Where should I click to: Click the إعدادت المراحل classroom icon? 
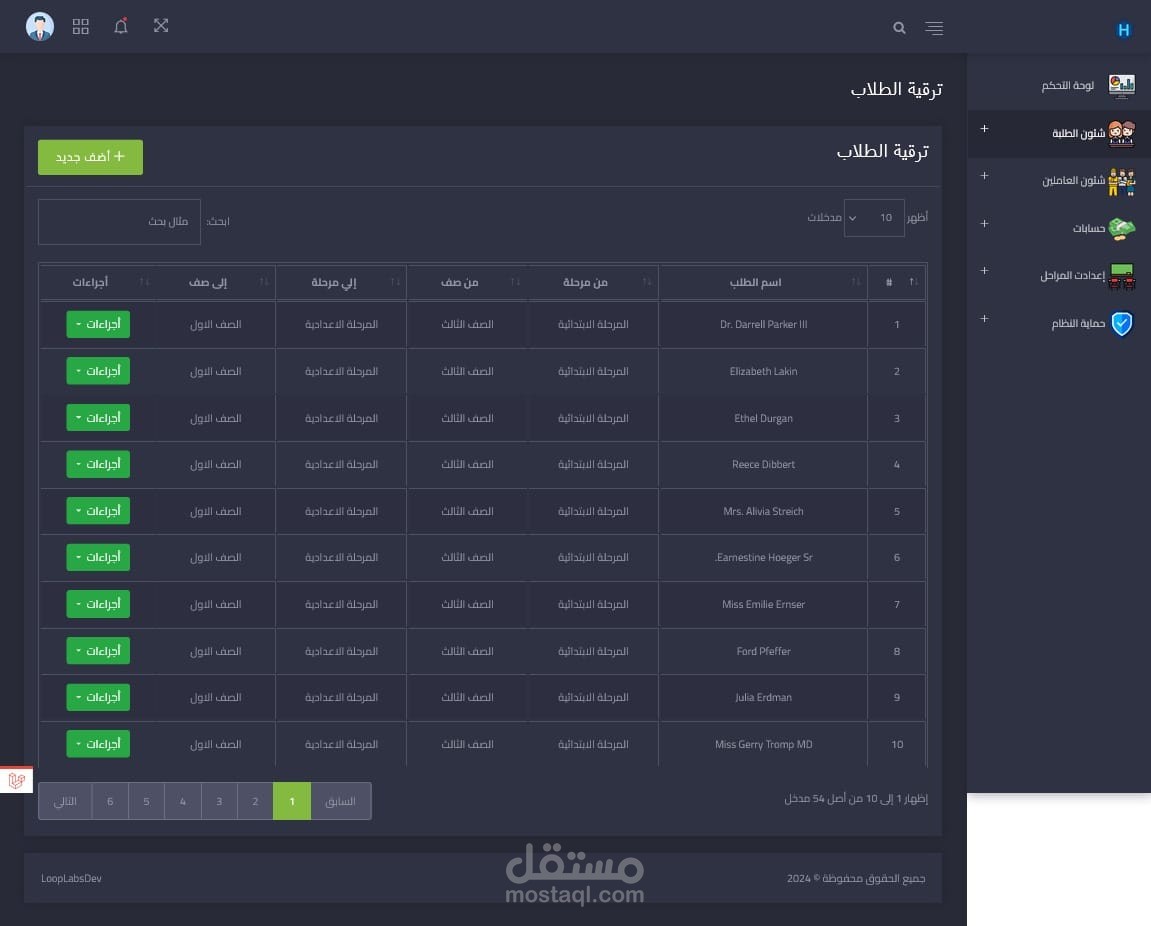click(1122, 276)
